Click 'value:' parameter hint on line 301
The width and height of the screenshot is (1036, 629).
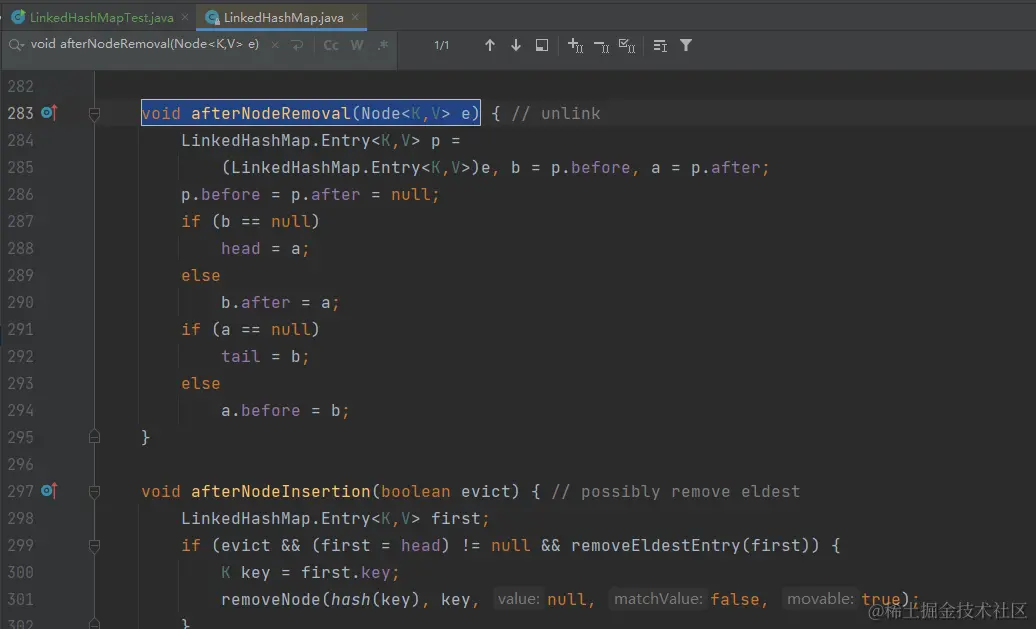point(519,599)
